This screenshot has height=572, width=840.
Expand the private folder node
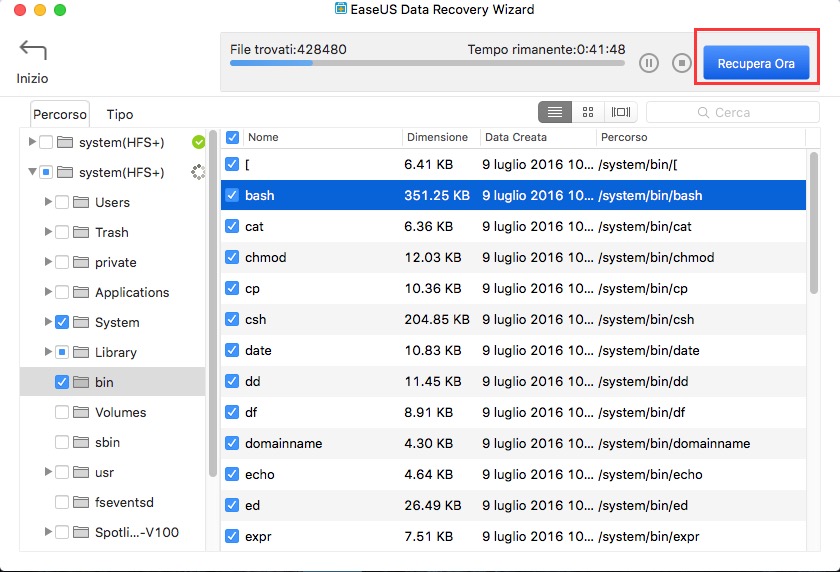(x=48, y=261)
